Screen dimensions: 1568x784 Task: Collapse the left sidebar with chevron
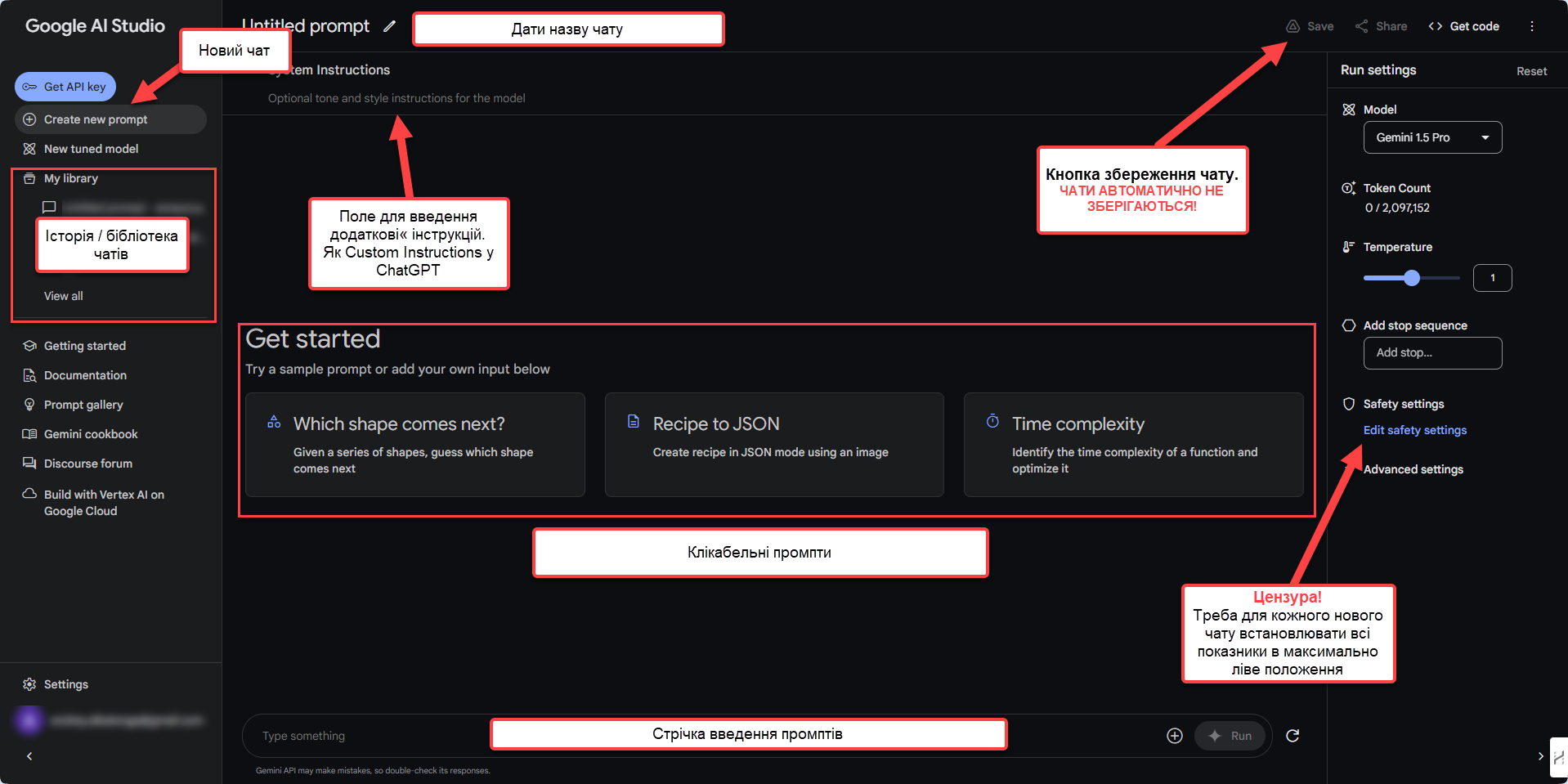[29, 756]
